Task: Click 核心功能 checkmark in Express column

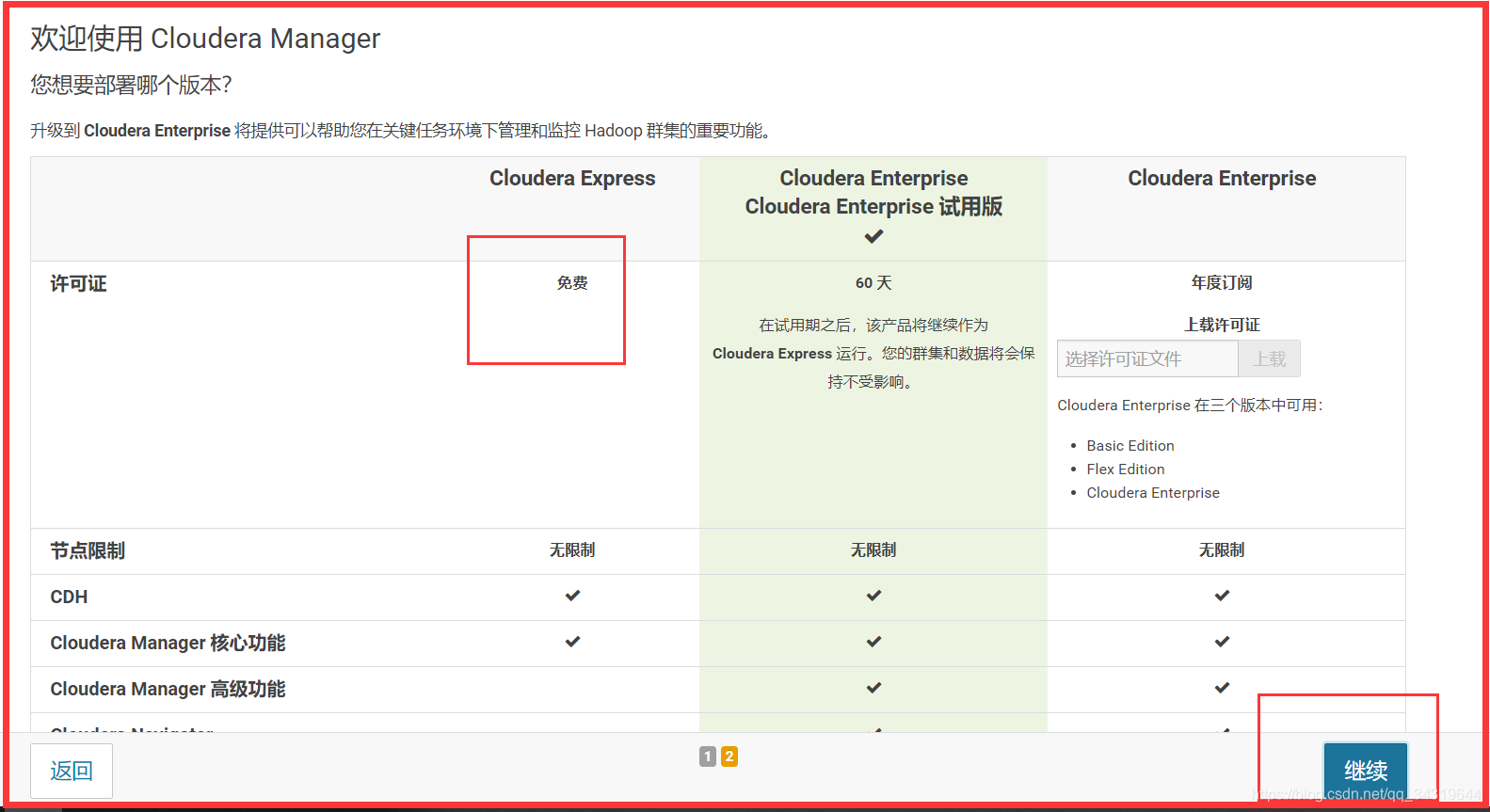Action: click(572, 642)
